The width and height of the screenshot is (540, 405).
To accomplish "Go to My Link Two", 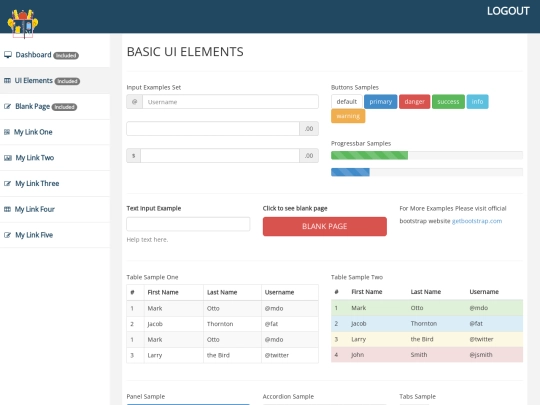I will coord(55,158).
